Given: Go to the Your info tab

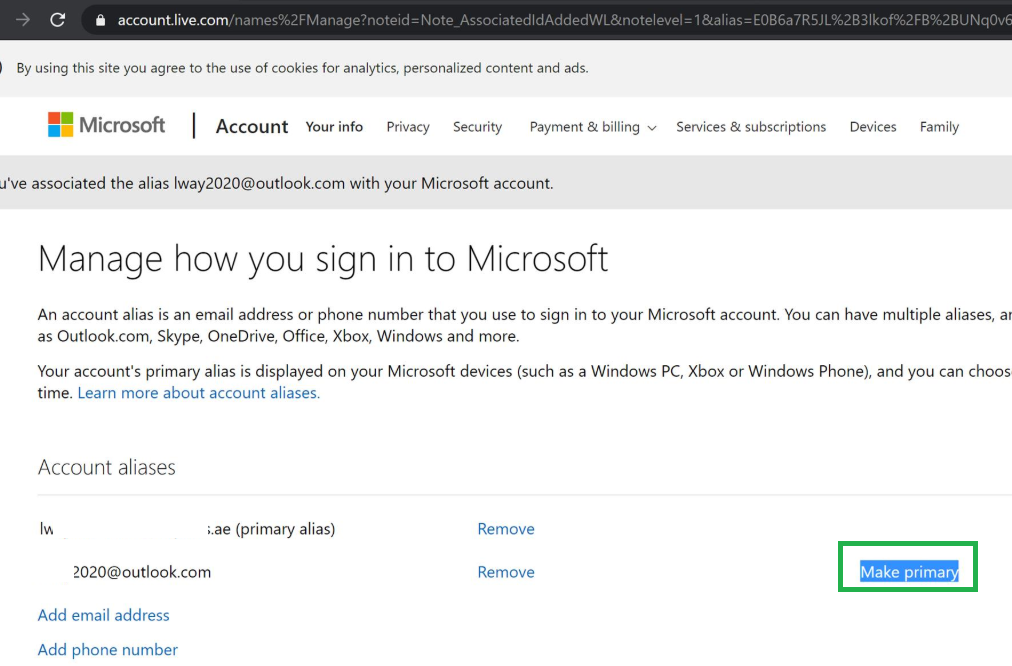Looking at the screenshot, I should [x=334, y=126].
